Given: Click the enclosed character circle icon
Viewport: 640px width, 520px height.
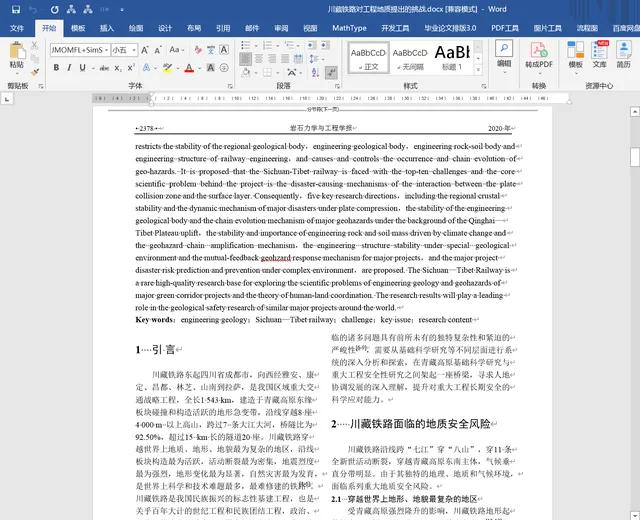Looking at the screenshot, I should 224,68.
